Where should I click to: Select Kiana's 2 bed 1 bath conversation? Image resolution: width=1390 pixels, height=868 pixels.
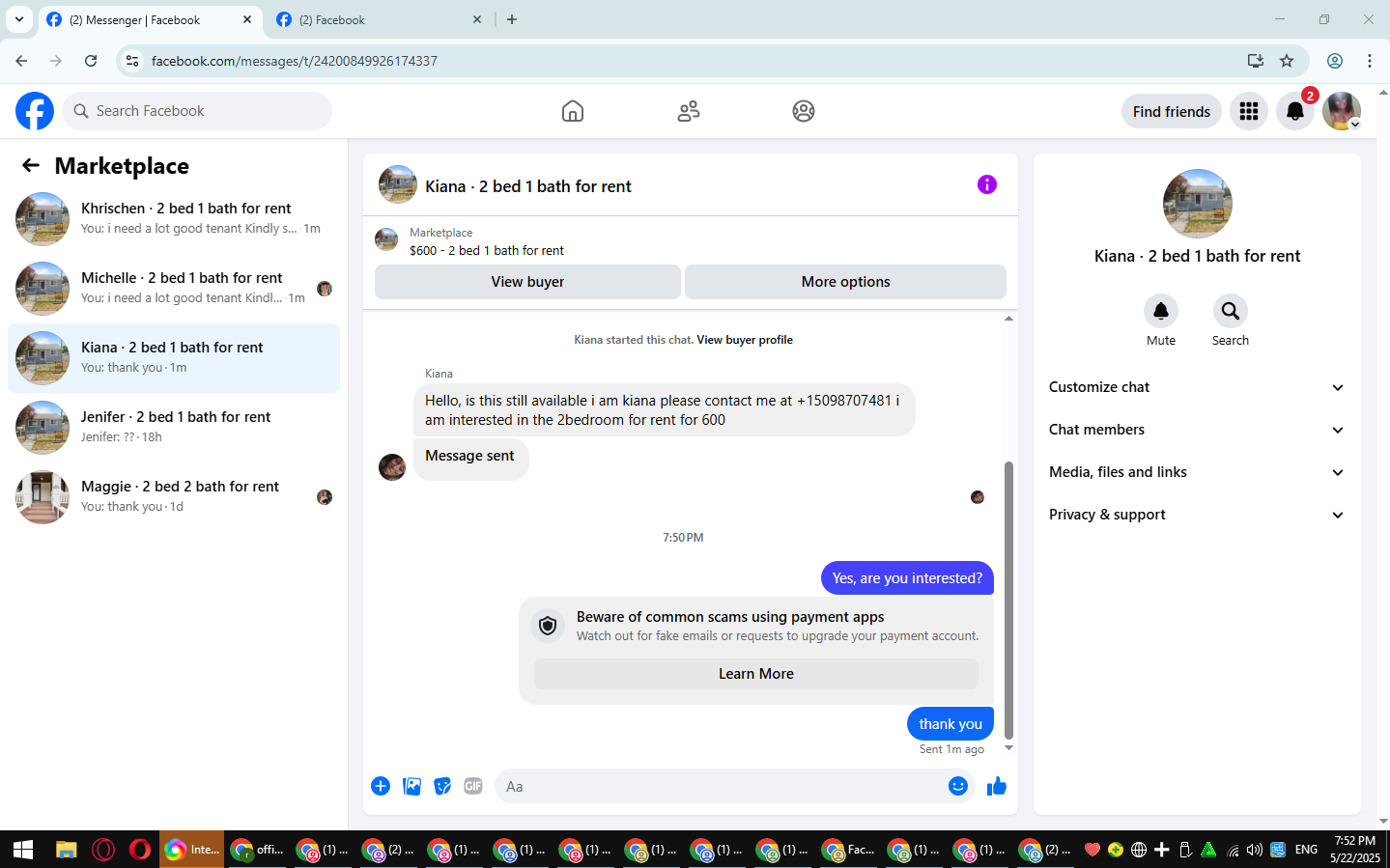click(x=174, y=358)
